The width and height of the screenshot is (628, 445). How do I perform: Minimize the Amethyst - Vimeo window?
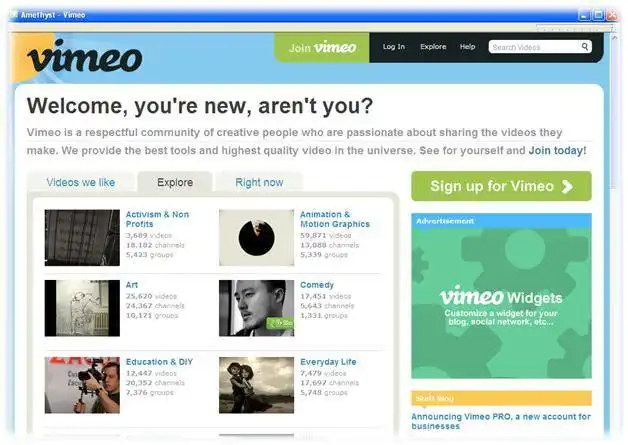pos(584,15)
